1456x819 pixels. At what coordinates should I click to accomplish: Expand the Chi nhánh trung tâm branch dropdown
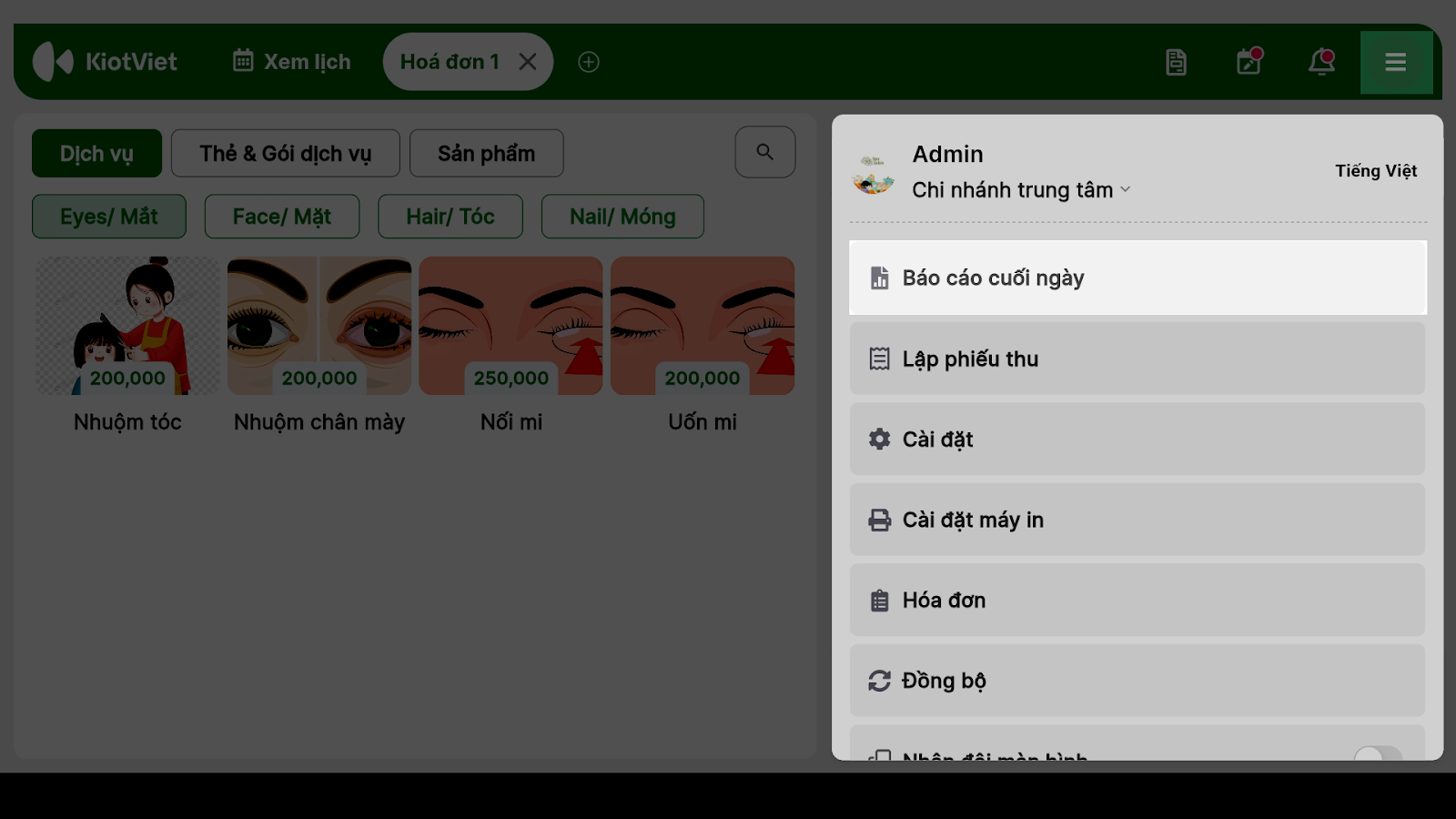tap(1021, 190)
